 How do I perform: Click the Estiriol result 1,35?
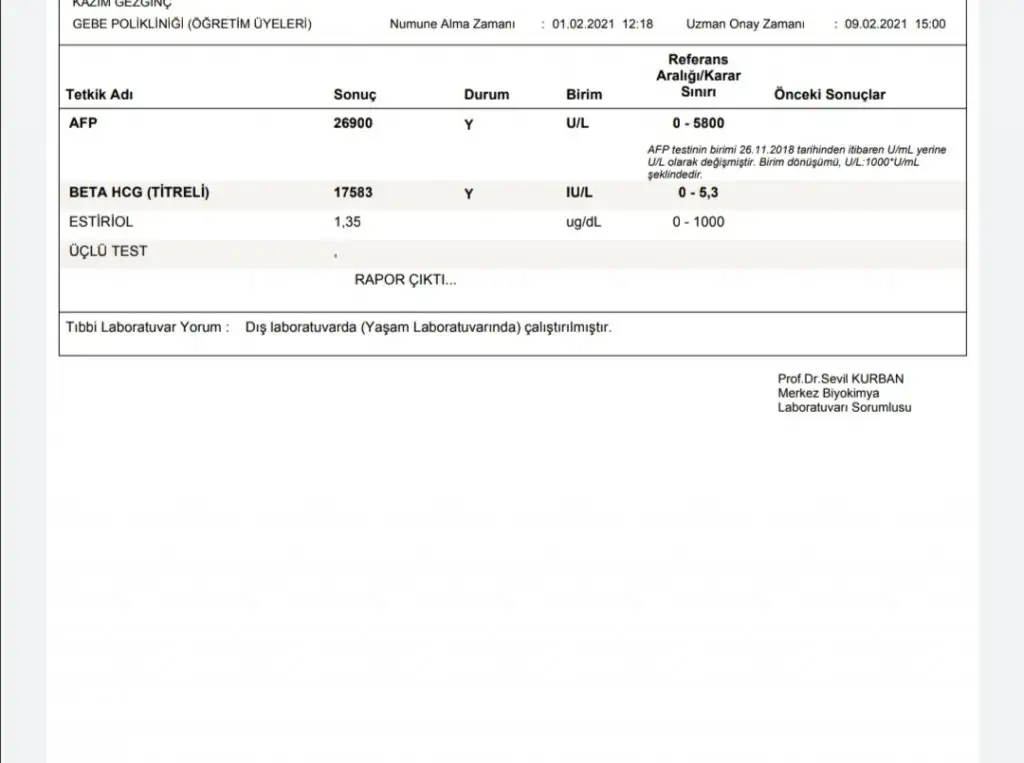tap(347, 221)
